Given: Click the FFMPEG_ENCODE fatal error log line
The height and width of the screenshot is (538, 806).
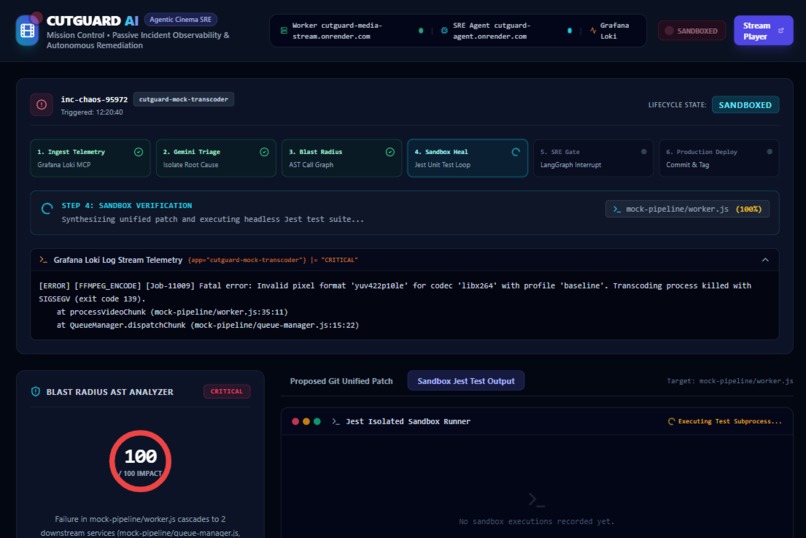Looking at the screenshot, I should pos(395,292).
